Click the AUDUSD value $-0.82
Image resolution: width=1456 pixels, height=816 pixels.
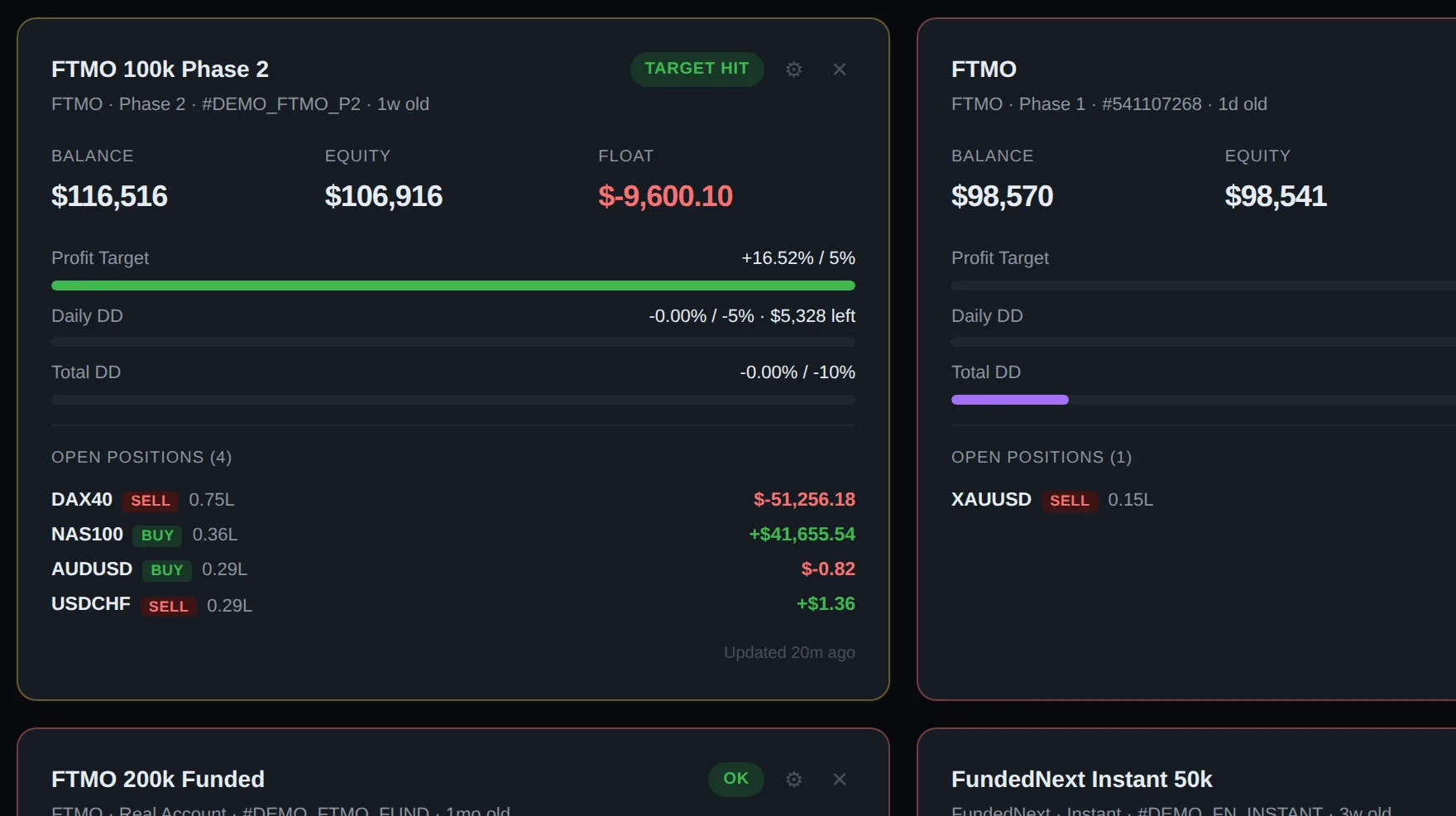828,569
